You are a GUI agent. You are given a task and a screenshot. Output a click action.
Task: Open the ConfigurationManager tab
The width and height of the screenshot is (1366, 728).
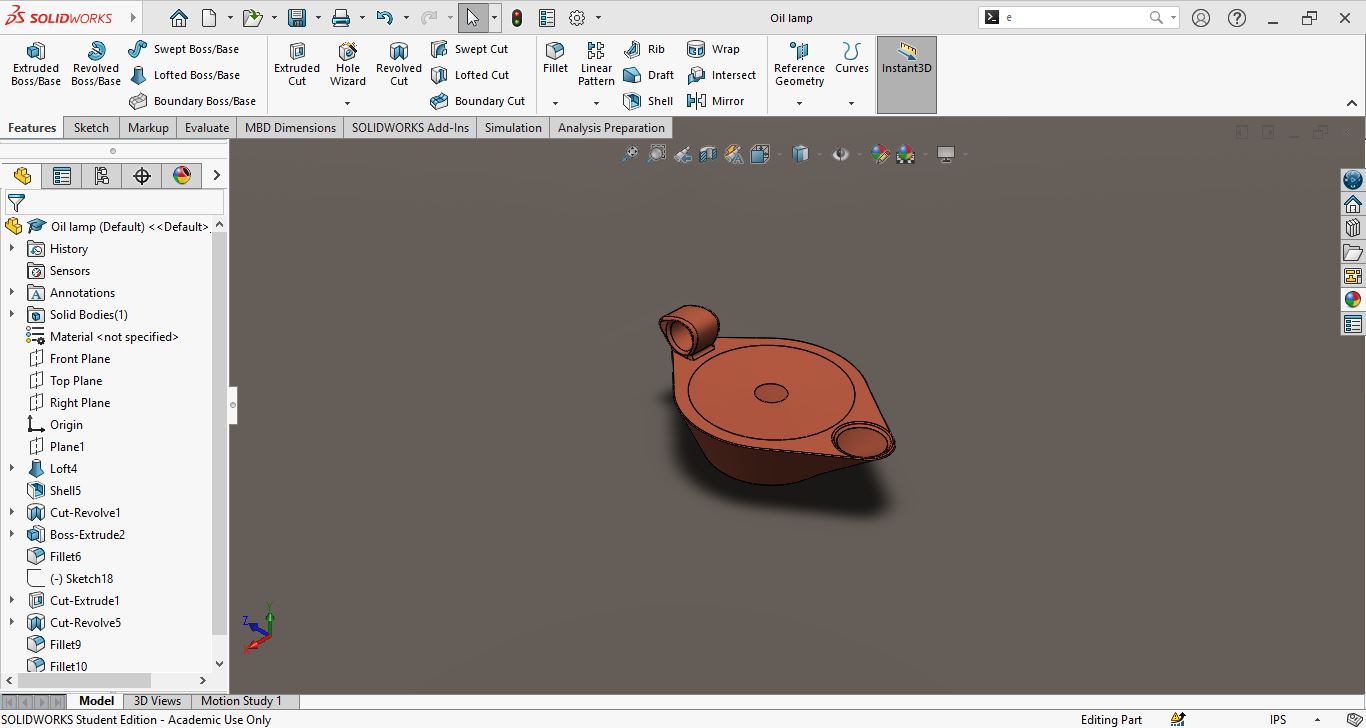[102, 176]
